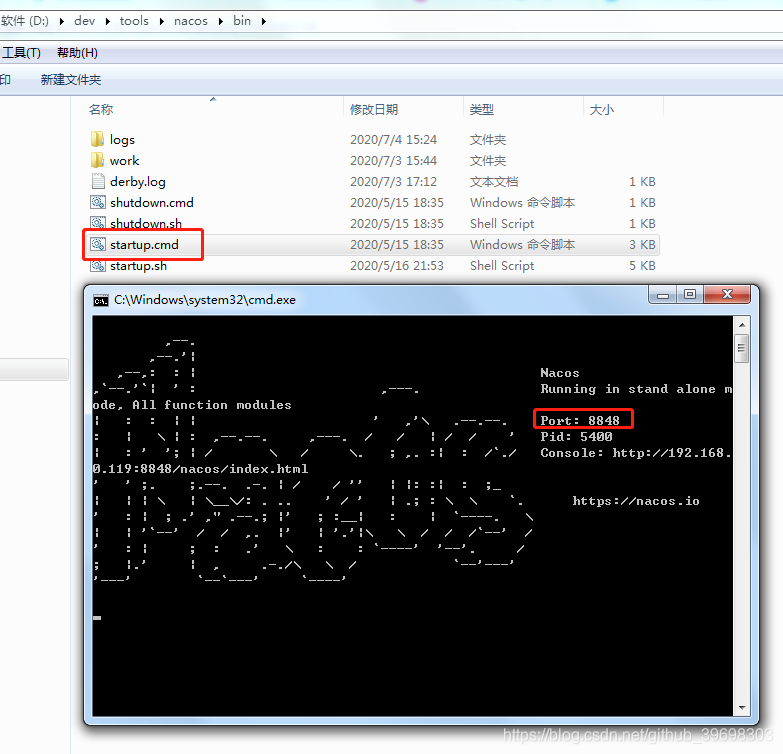Image resolution: width=783 pixels, height=754 pixels.
Task: Click the https://nacos.io text in console
Action: pyautogui.click(x=636, y=501)
